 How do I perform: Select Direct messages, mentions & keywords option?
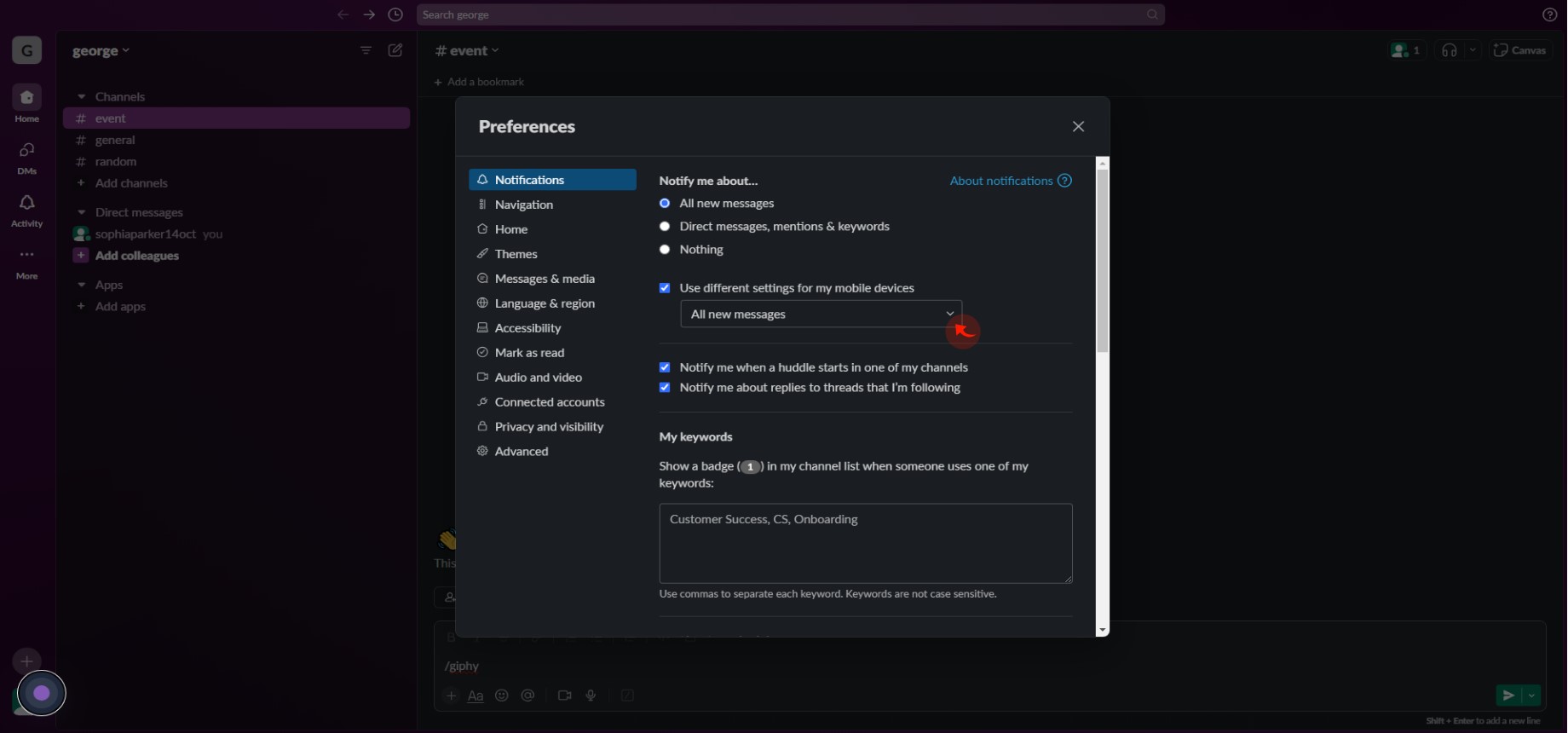[x=665, y=226]
